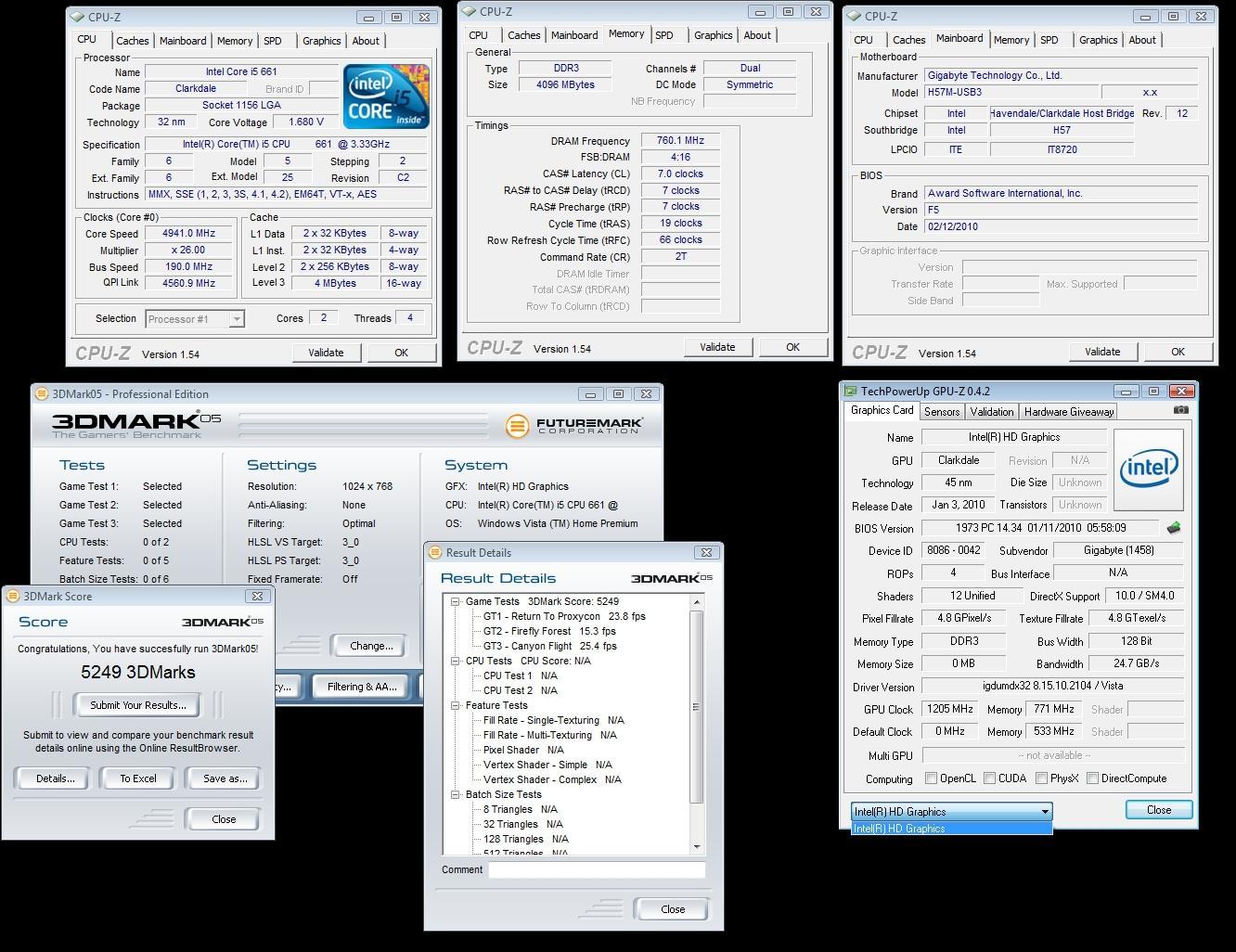Click into the Comment input field
Viewport: 1236px width, 952px height.
click(597, 869)
